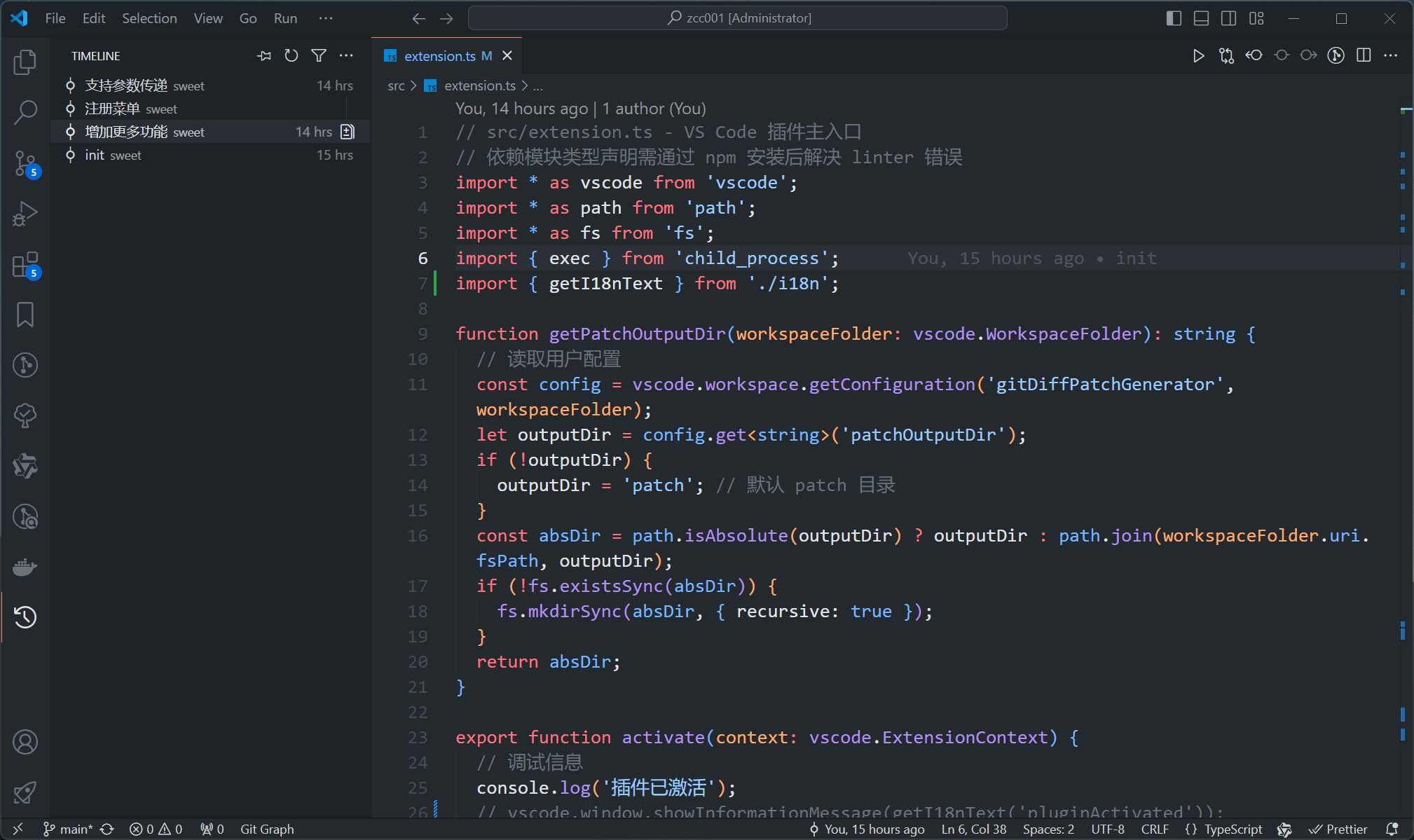1414x840 pixels.
Task: Open the breadcrumb symbol ellipsis dropdown
Action: 537,86
